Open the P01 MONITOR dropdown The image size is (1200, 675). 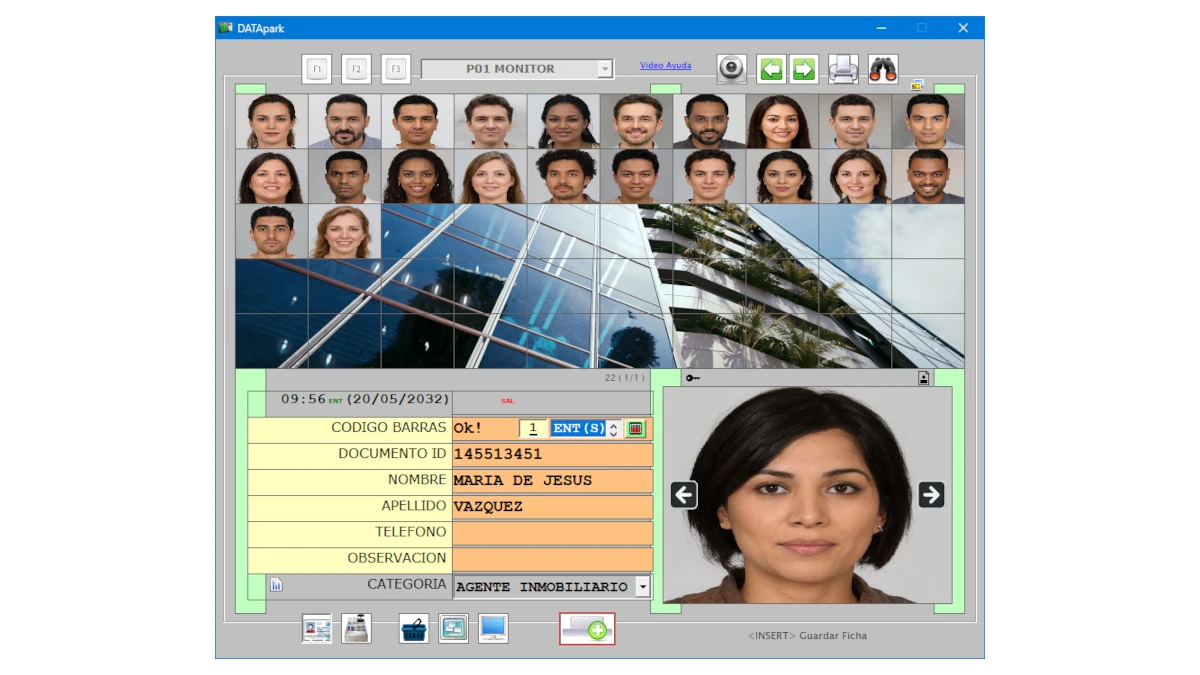point(605,69)
